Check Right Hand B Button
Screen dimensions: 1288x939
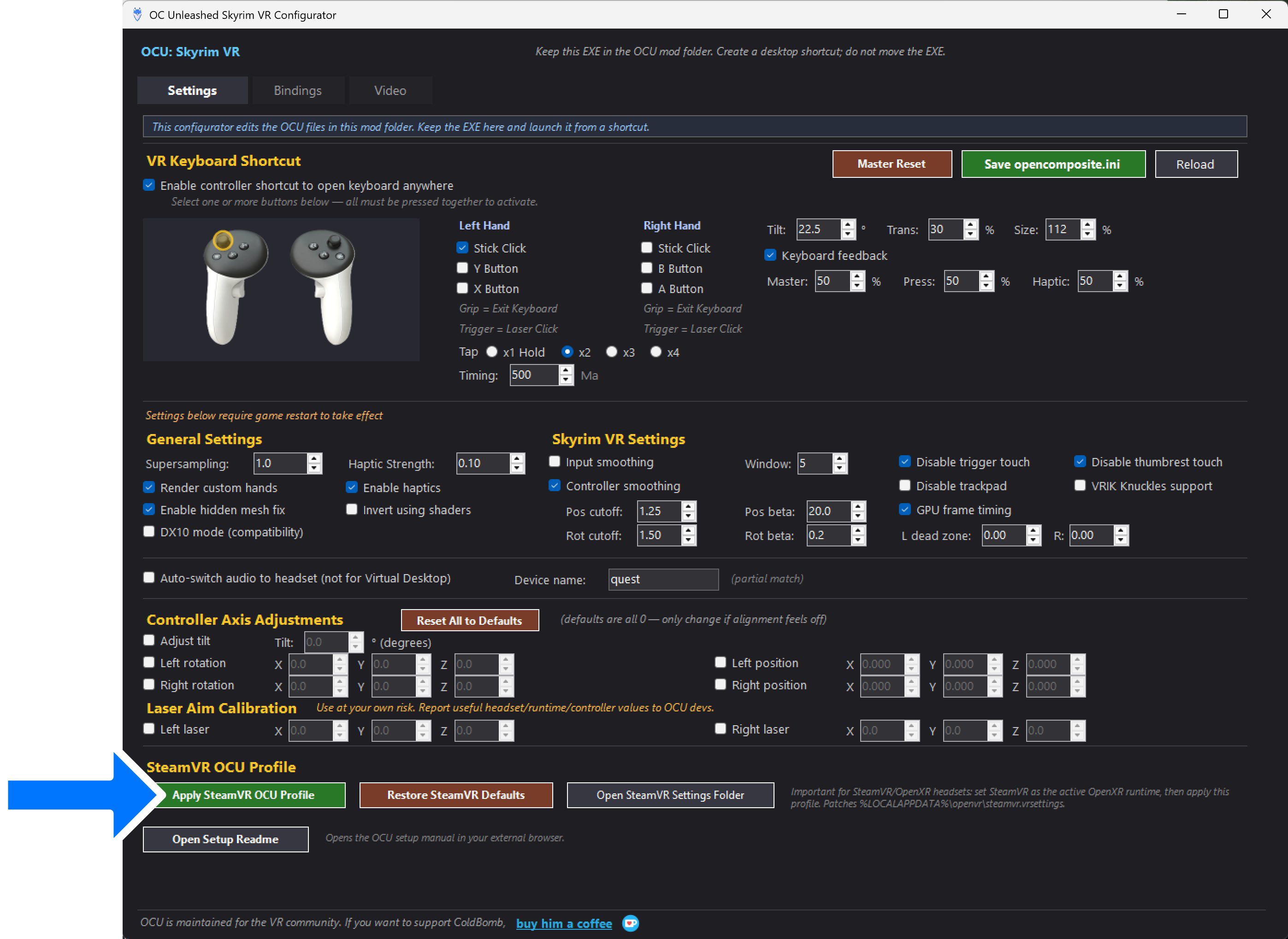coord(647,268)
